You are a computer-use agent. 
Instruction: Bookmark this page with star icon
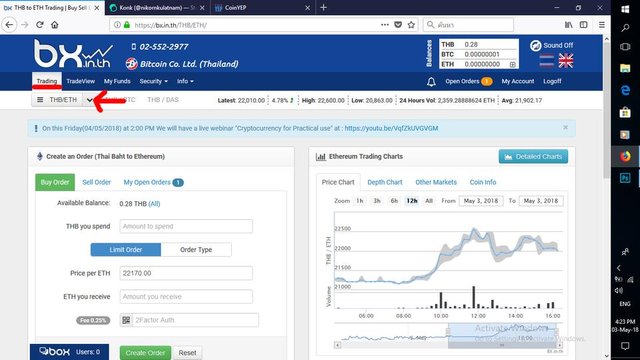click(x=411, y=25)
